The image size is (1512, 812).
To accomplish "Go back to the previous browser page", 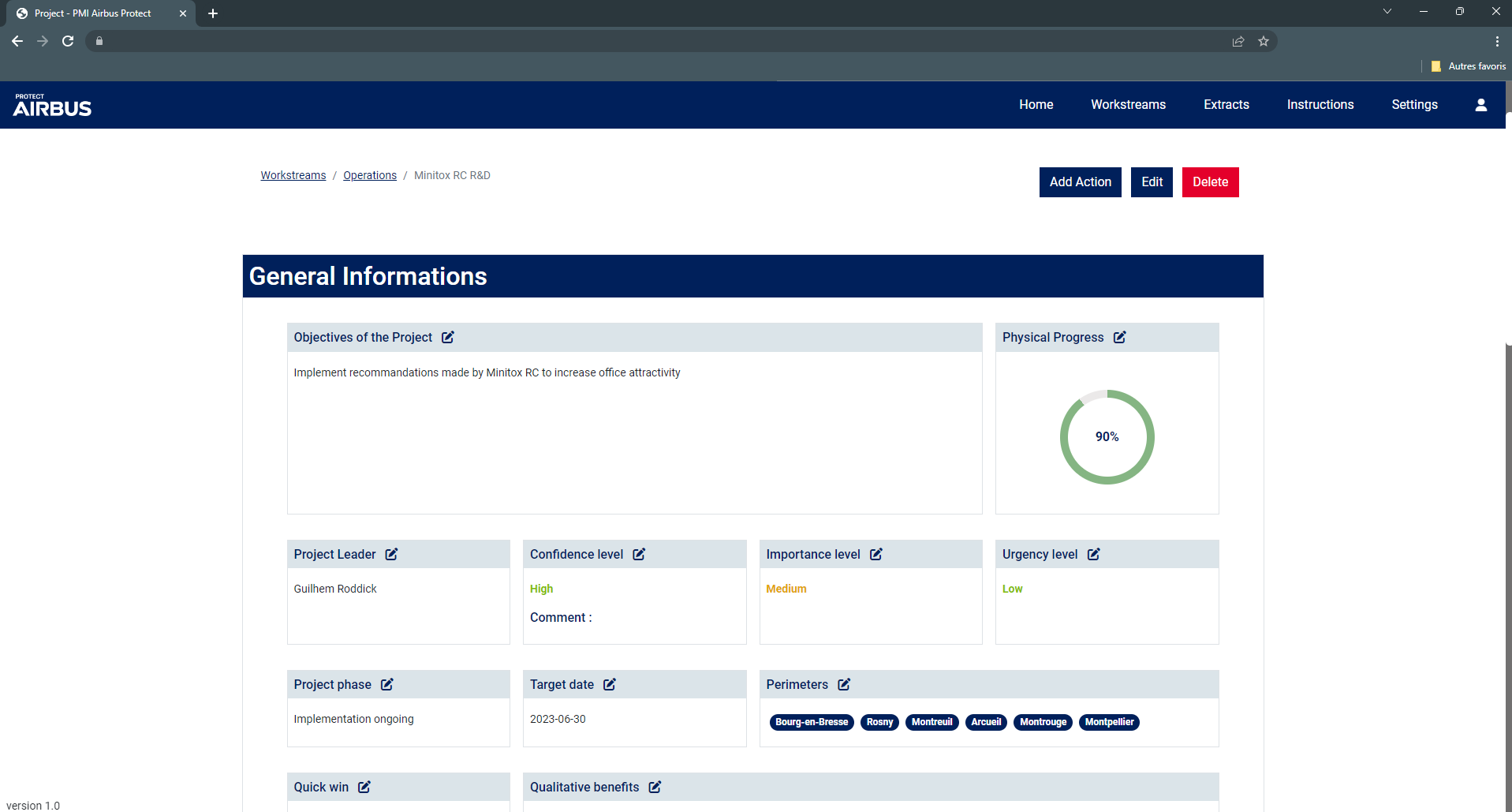I will pos(17,41).
